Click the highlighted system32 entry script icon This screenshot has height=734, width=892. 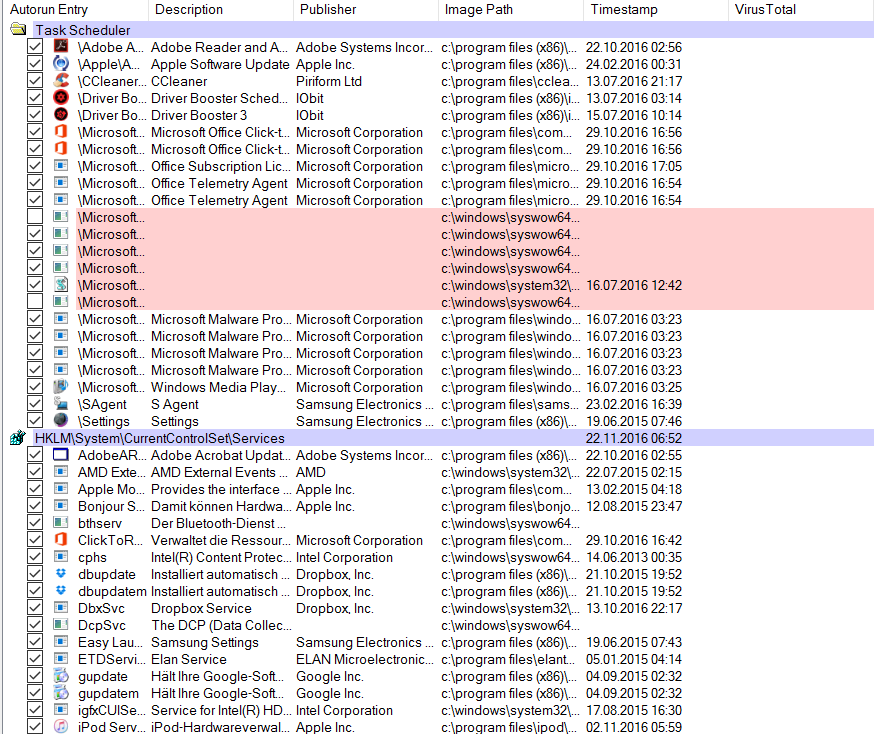tap(61, 284)
